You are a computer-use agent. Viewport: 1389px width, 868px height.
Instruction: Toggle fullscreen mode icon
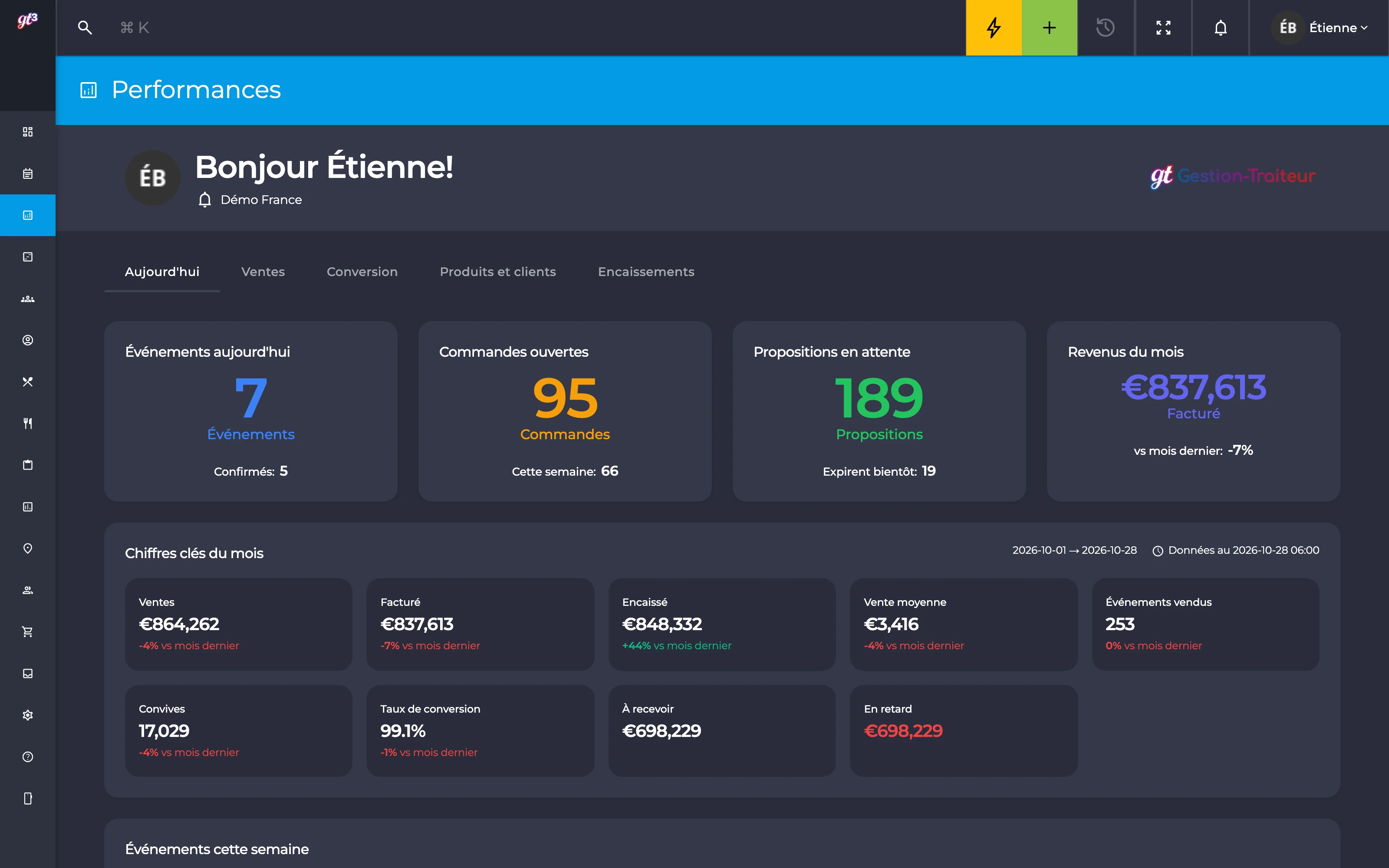pos(1163,27)
